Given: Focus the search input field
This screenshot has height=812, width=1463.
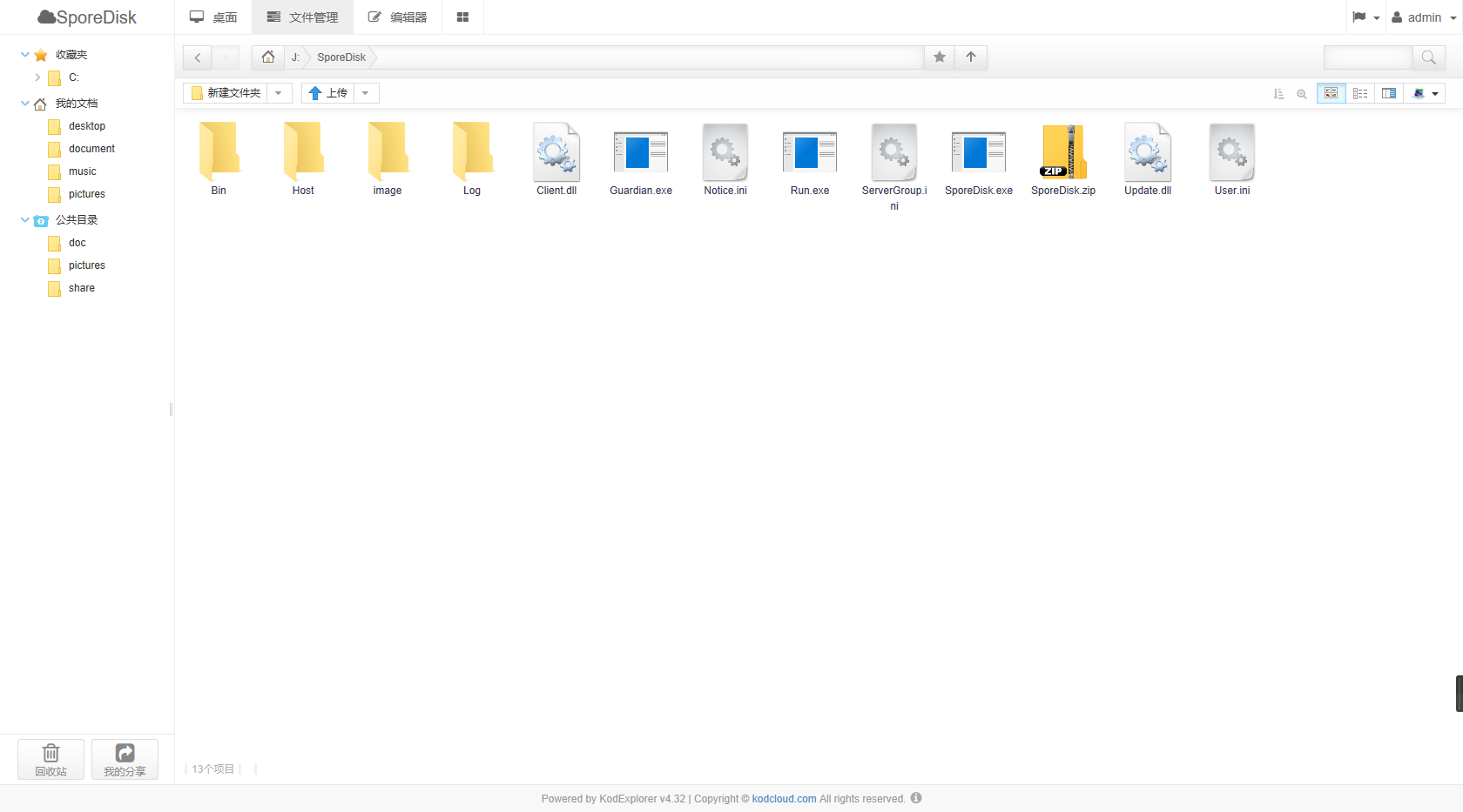Looking at the screenshot, I should pos(1368,57).
